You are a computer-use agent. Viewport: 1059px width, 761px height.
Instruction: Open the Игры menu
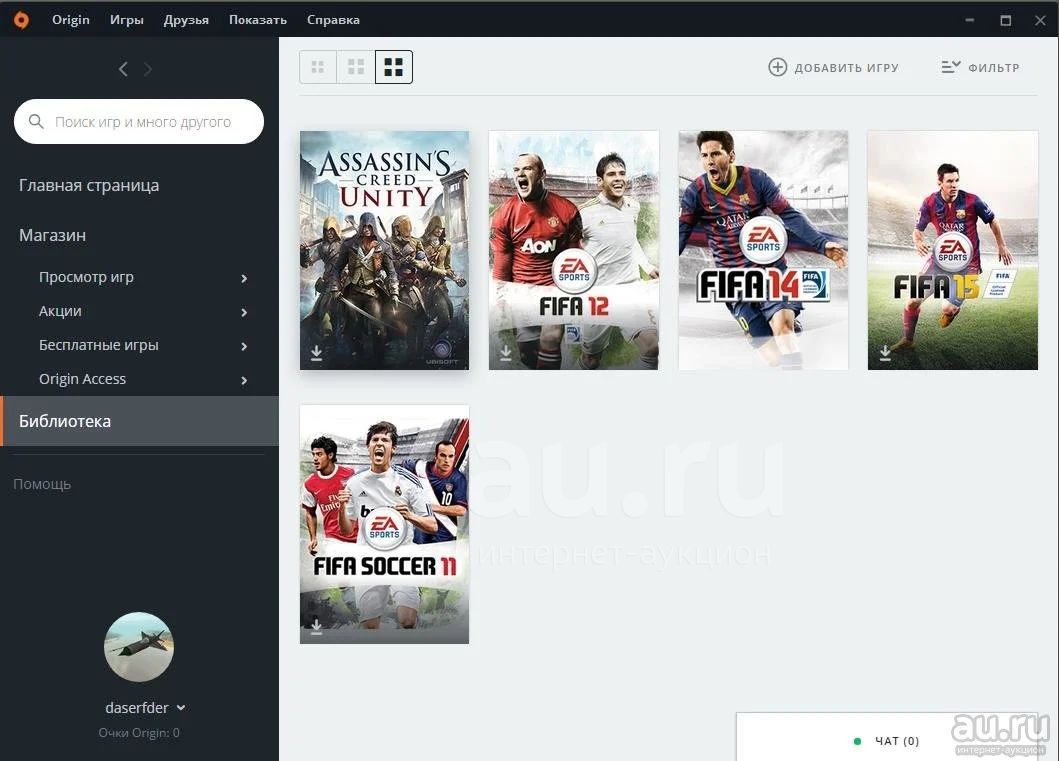(127, 20)
